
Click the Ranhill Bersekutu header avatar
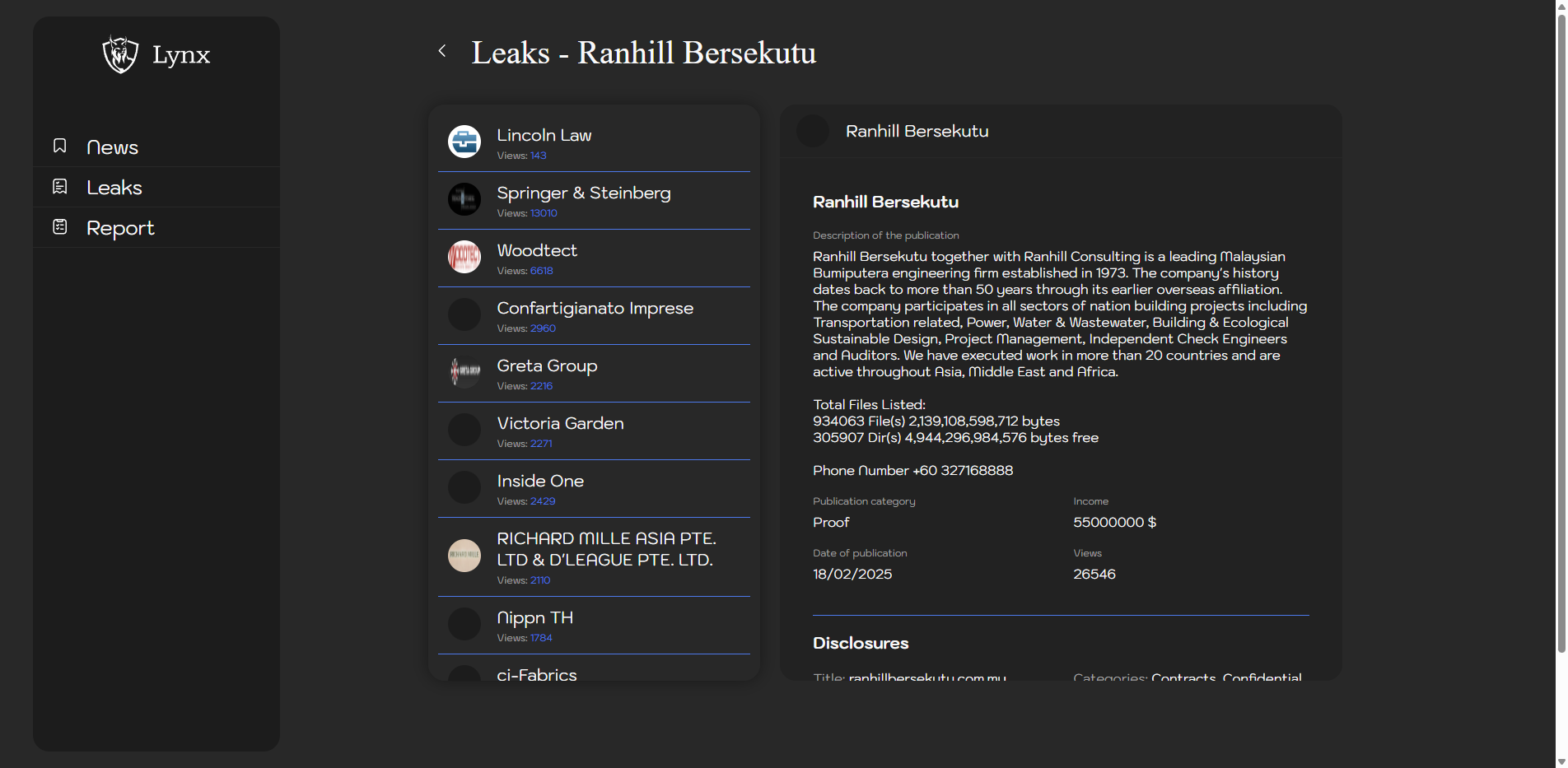coord(813,132)
